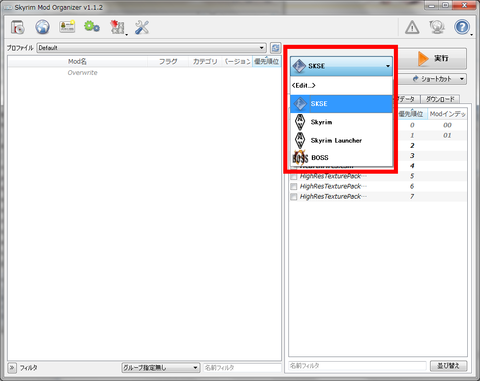Choose <Edit...> in executable list
This screenshot has width=480, height=381.
coord(341,86)
